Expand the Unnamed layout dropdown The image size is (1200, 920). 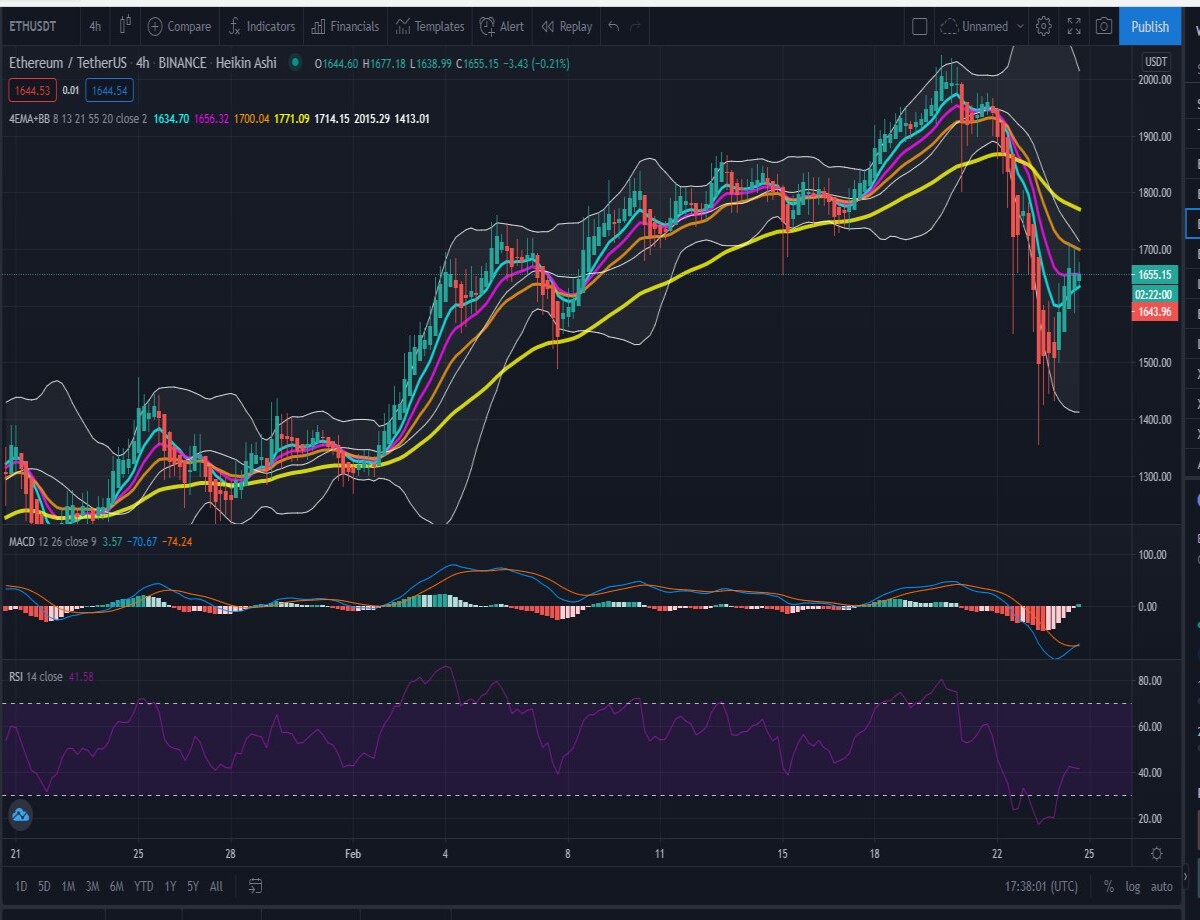coord(982,26)
